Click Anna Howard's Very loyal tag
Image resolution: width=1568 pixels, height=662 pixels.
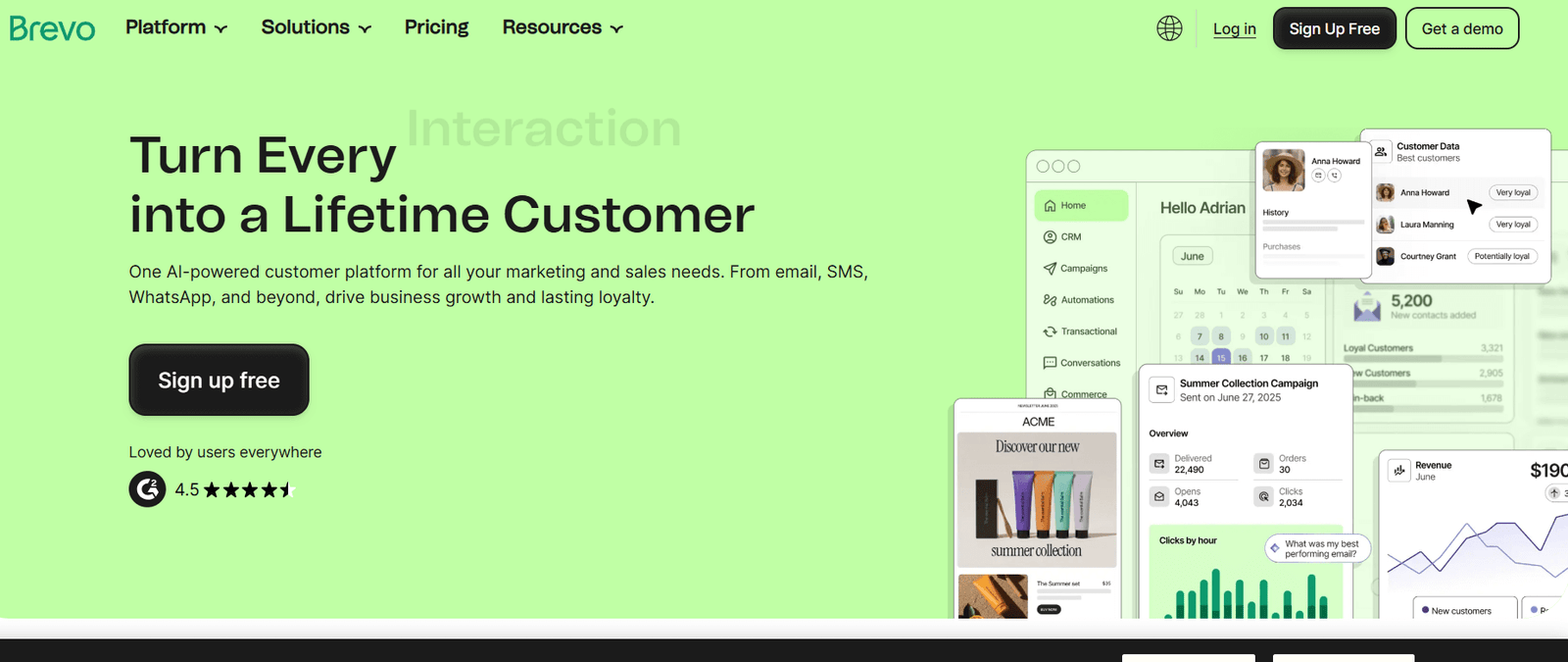click(x=1512, y=192)
